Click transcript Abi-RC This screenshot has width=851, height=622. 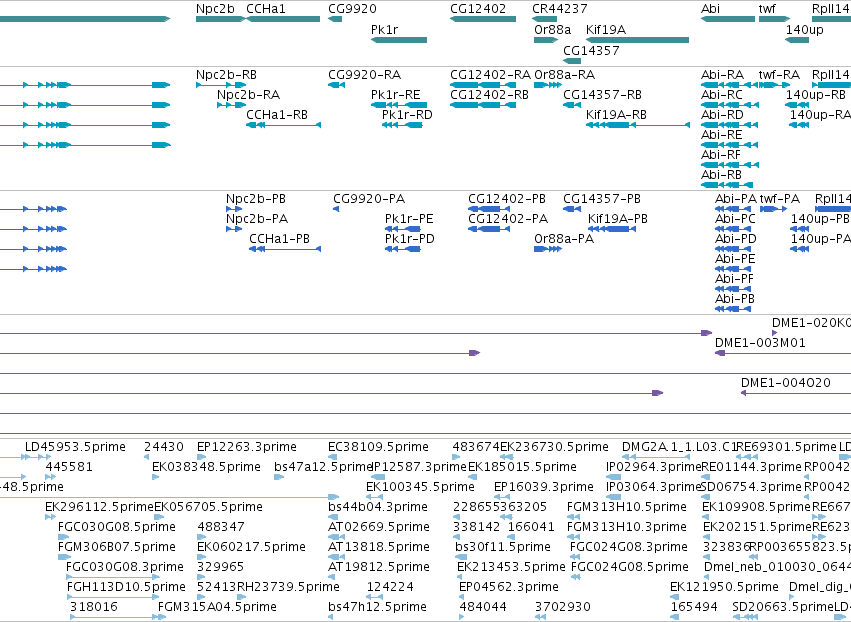tap(722, 95)
